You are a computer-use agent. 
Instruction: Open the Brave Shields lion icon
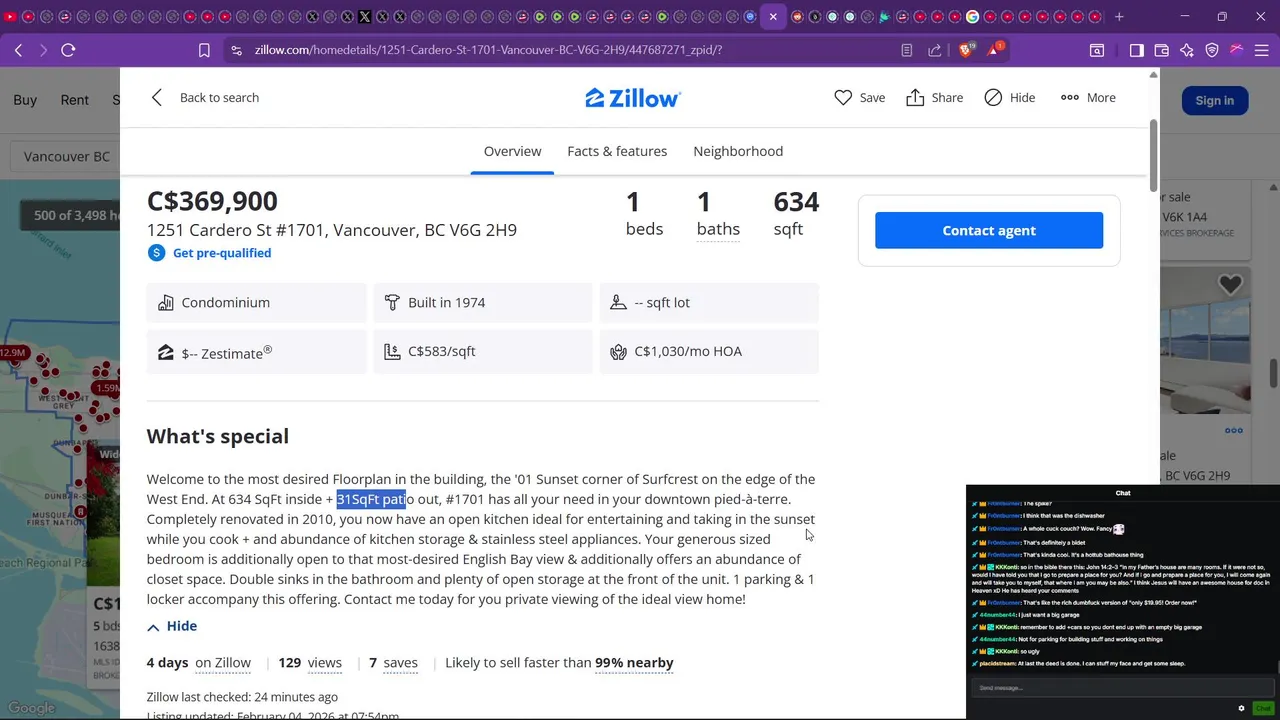966,50
